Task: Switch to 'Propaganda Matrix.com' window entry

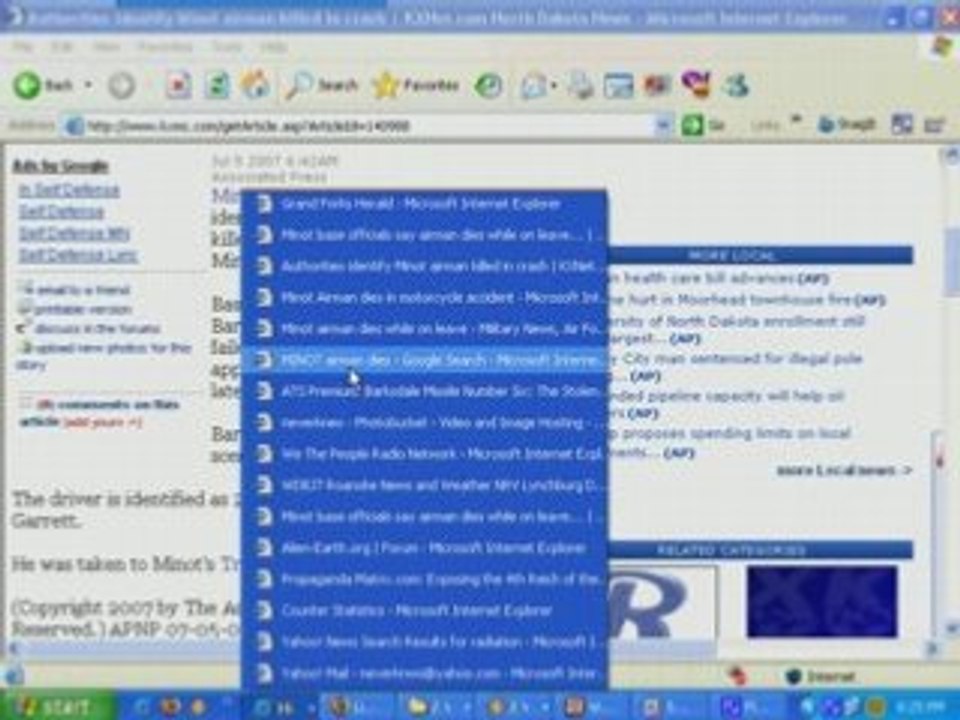Action: [424, 579]
